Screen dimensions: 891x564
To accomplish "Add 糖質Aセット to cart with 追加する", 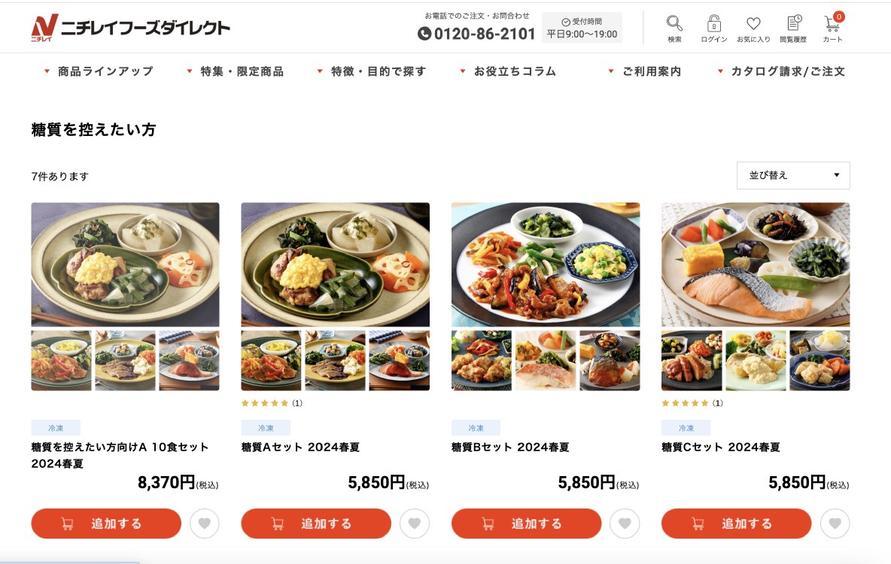I will [316, 524].
